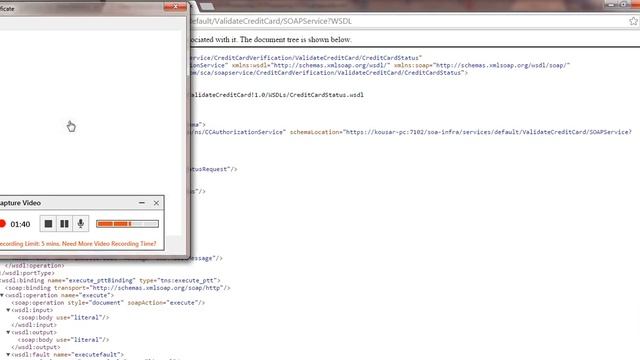Click the 01:40 recording timer
The image size is (640, 360).
pyautogui.click(x=20, y=224)
